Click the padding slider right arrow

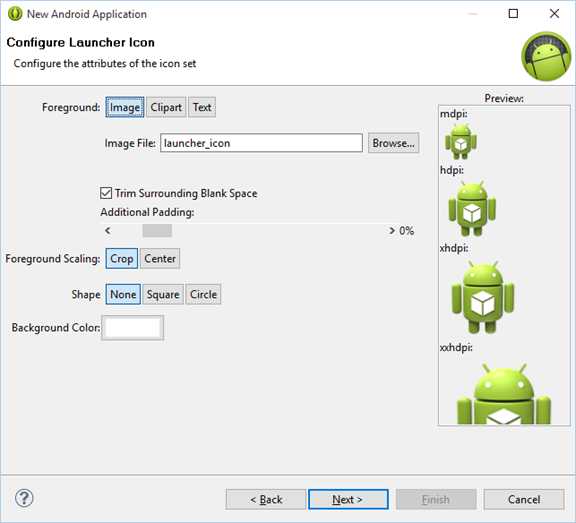coord(392,231)
